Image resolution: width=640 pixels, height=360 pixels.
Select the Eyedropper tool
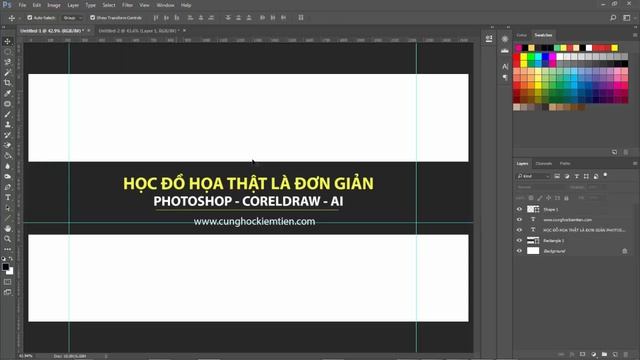coord(7,93)
